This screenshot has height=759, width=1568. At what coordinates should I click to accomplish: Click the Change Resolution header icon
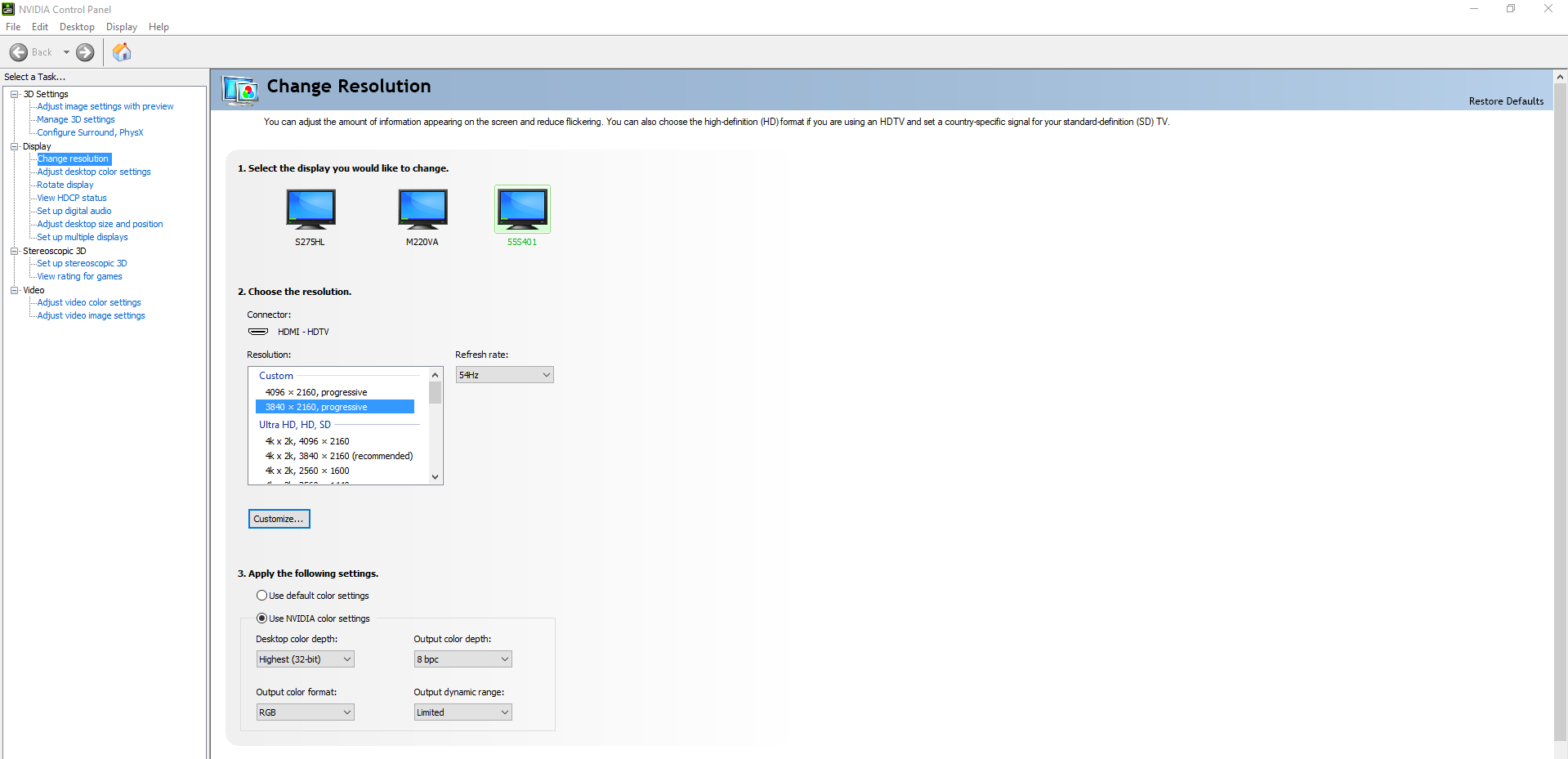click(x=241, y=90)
